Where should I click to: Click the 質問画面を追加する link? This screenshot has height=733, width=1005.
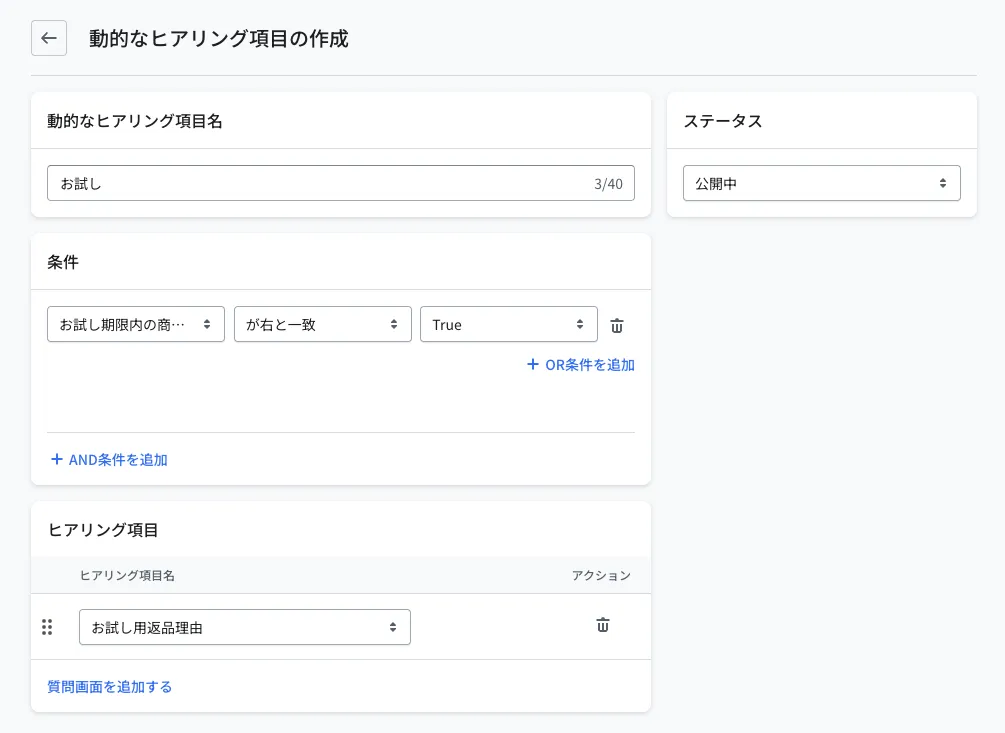110,687
